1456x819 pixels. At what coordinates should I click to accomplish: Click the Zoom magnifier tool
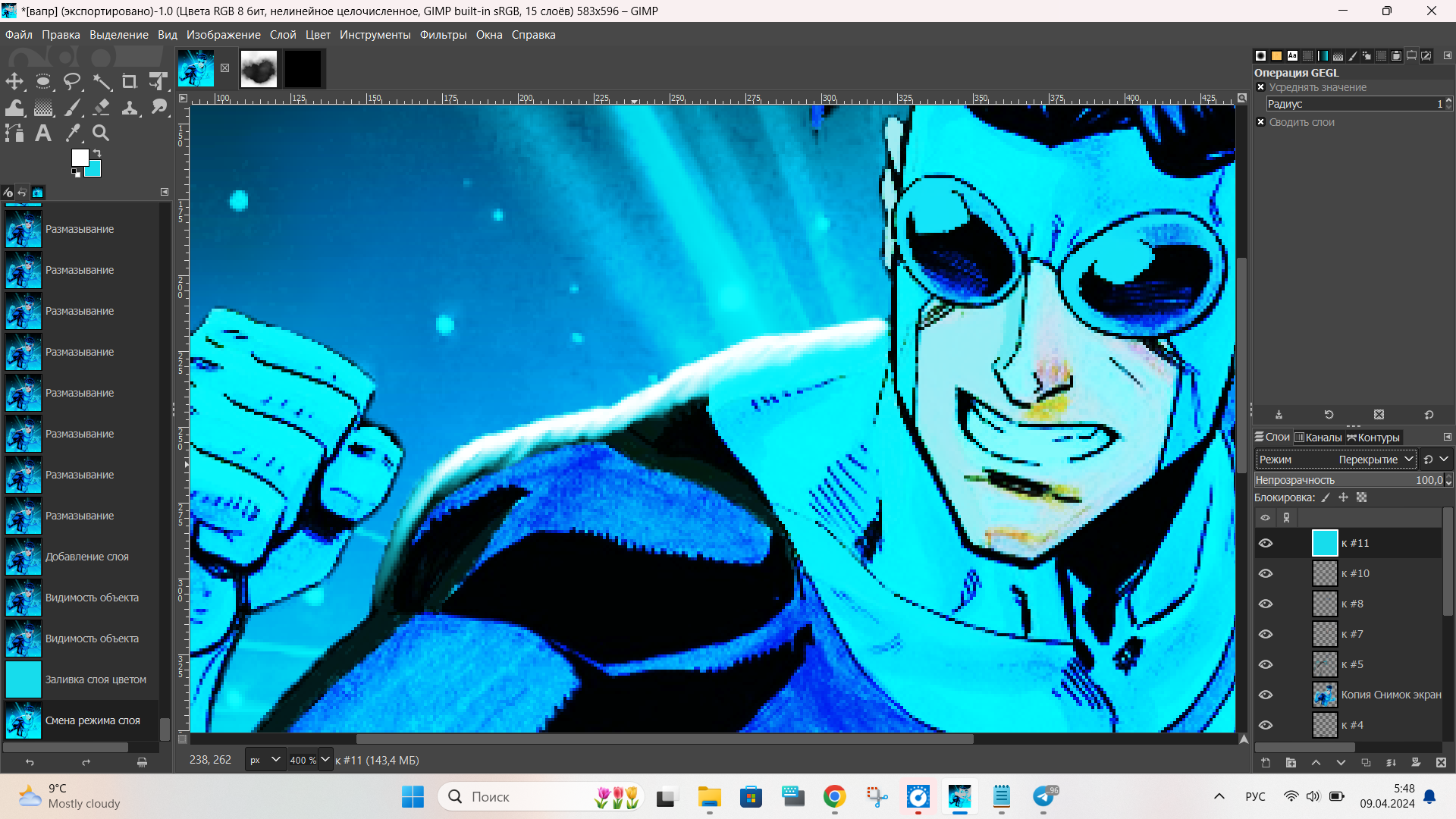click(101, 133)
